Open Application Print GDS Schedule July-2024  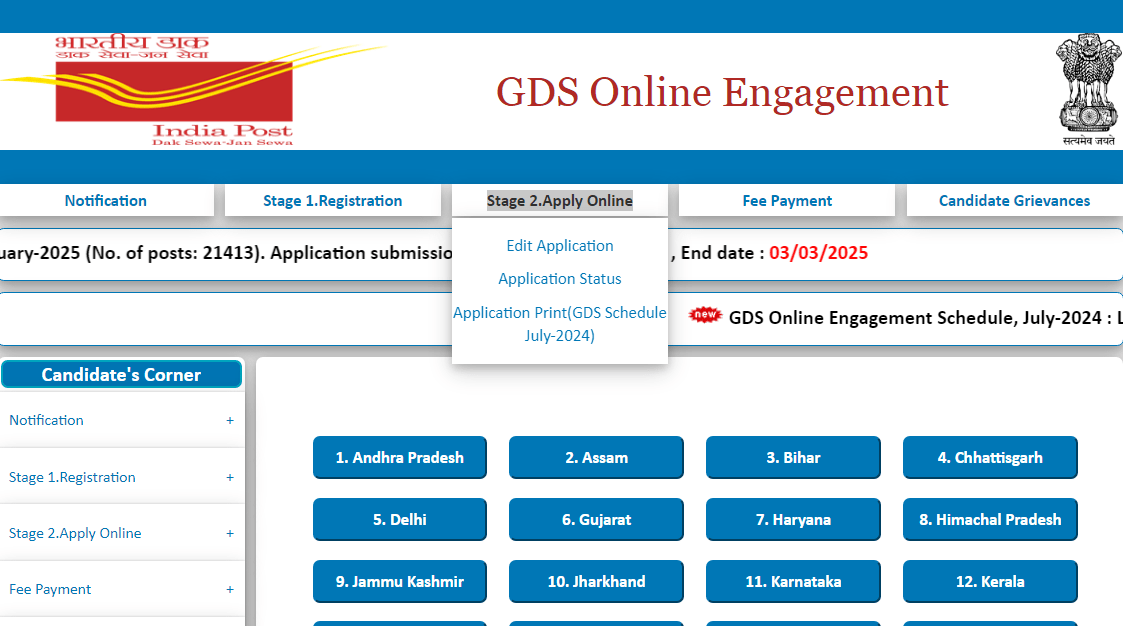[x=560, y=324]
